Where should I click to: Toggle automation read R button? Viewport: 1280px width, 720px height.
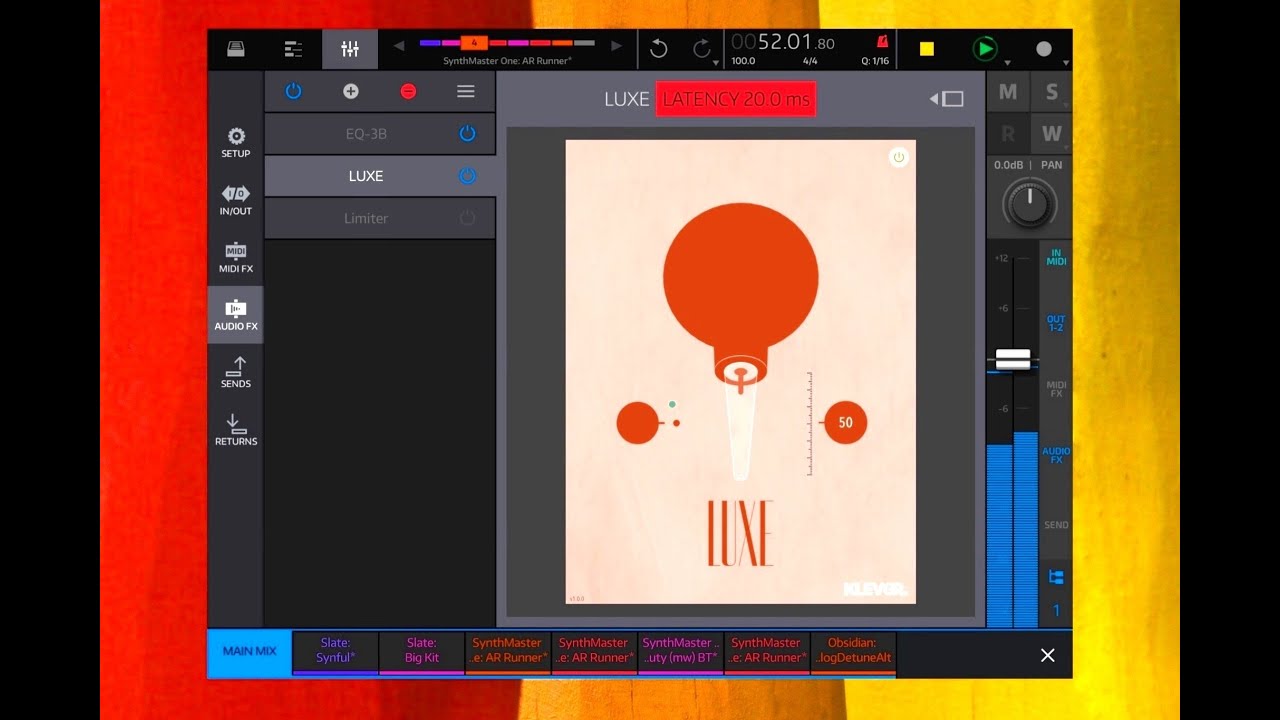1008,134
